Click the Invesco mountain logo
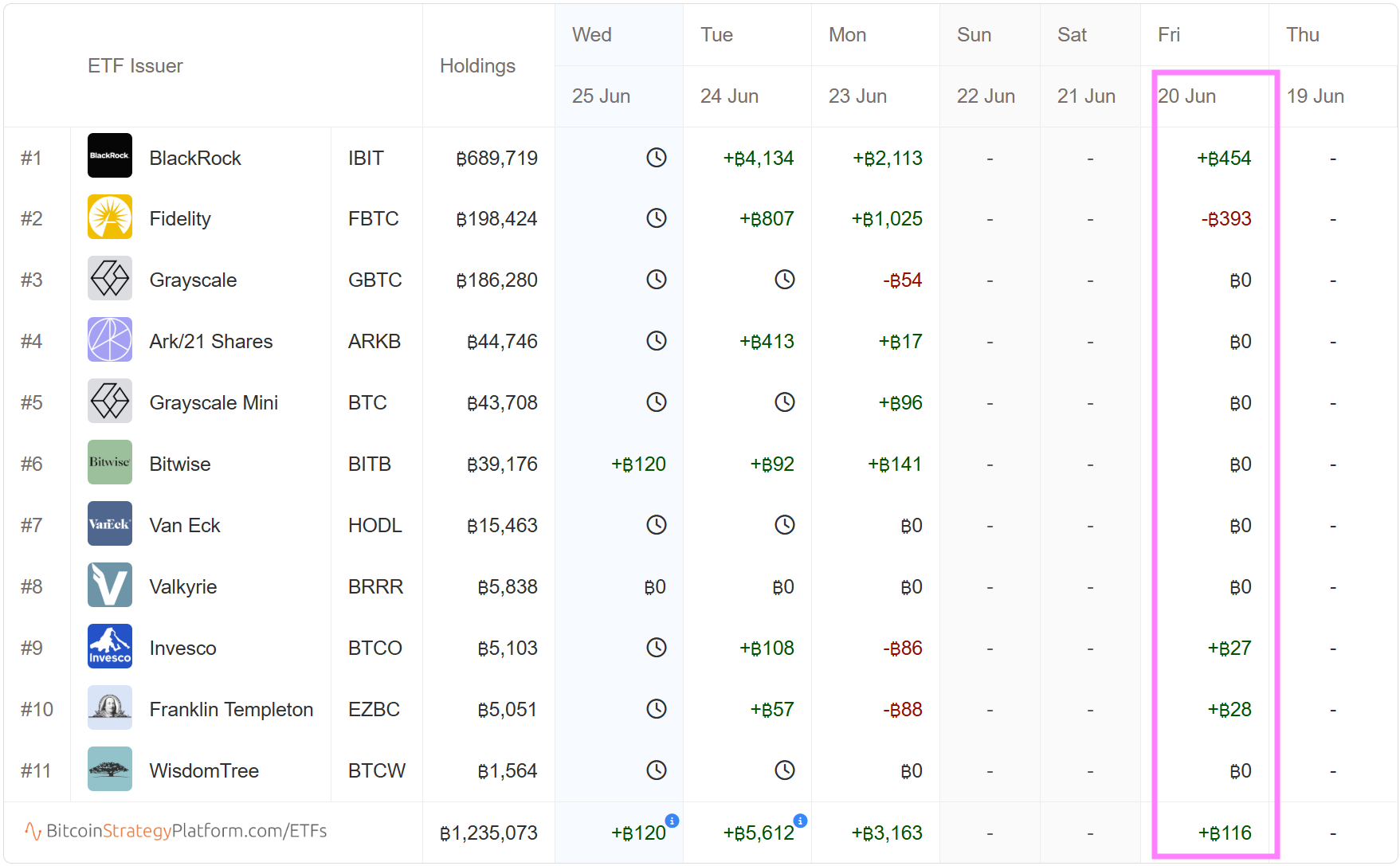 click(109, 646)
